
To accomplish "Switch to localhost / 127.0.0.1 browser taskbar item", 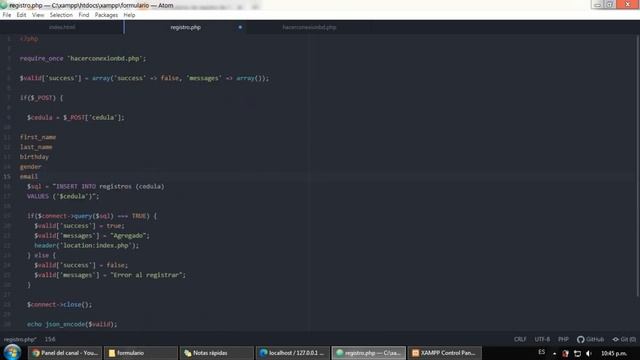I will click(292, 353).
